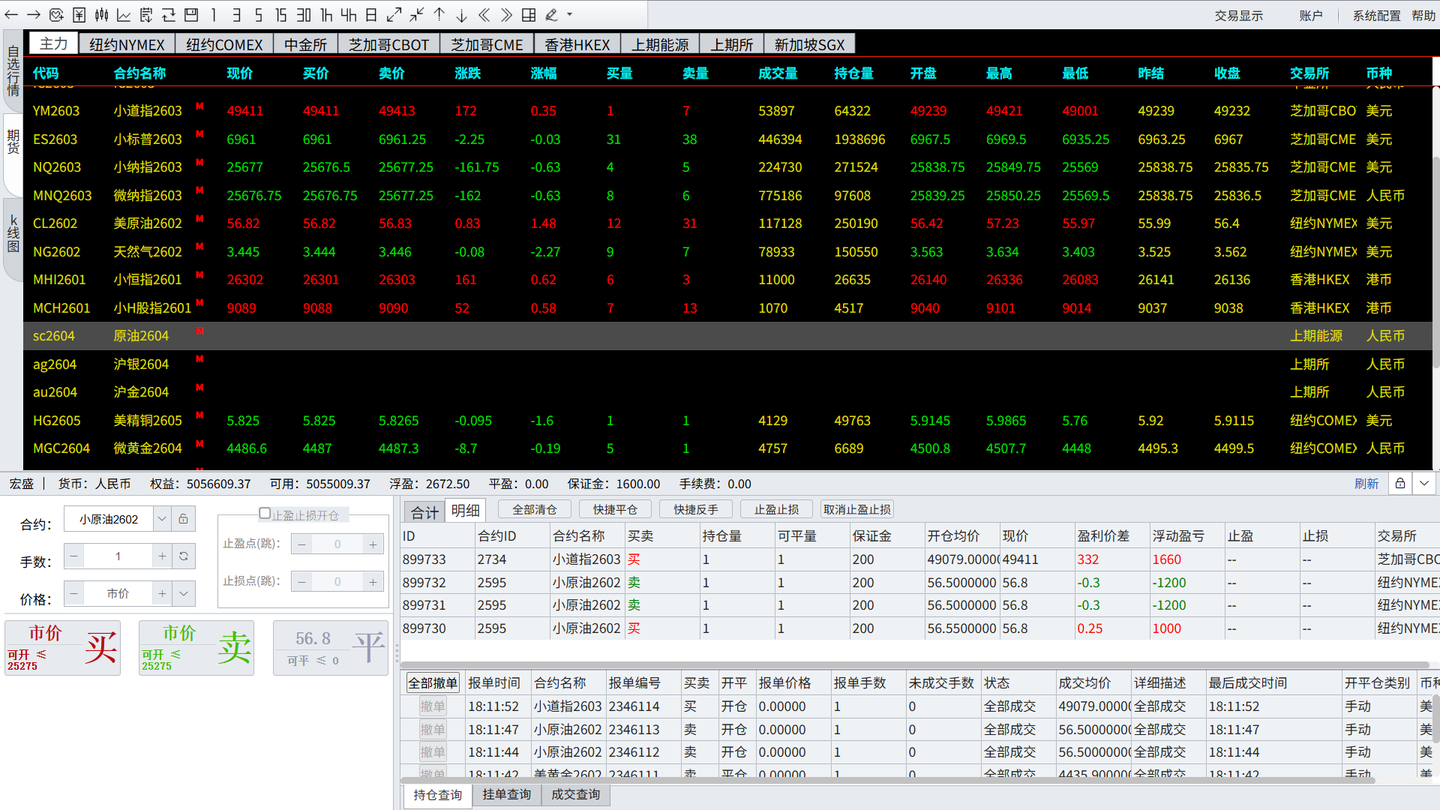Toggle the contract lock icon beside 小原油2602
Viewport: 1440px width, 810px height.
[x=183, y=519]
